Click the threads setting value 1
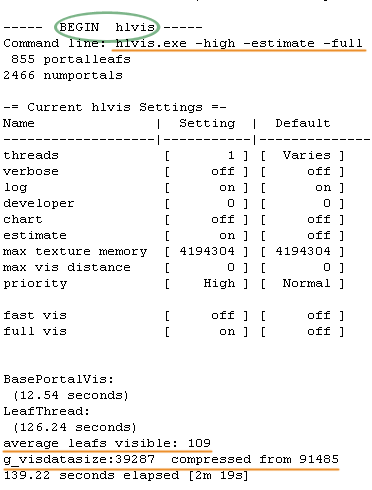This screenshot has width=372, height=490. click(231, 155)
